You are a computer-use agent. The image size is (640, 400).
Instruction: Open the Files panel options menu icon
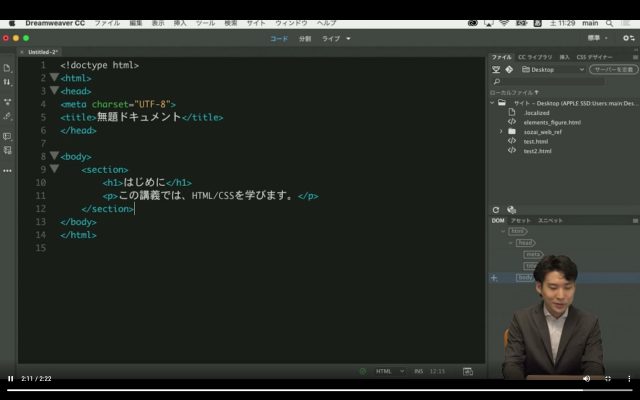[x=635, y=57]
